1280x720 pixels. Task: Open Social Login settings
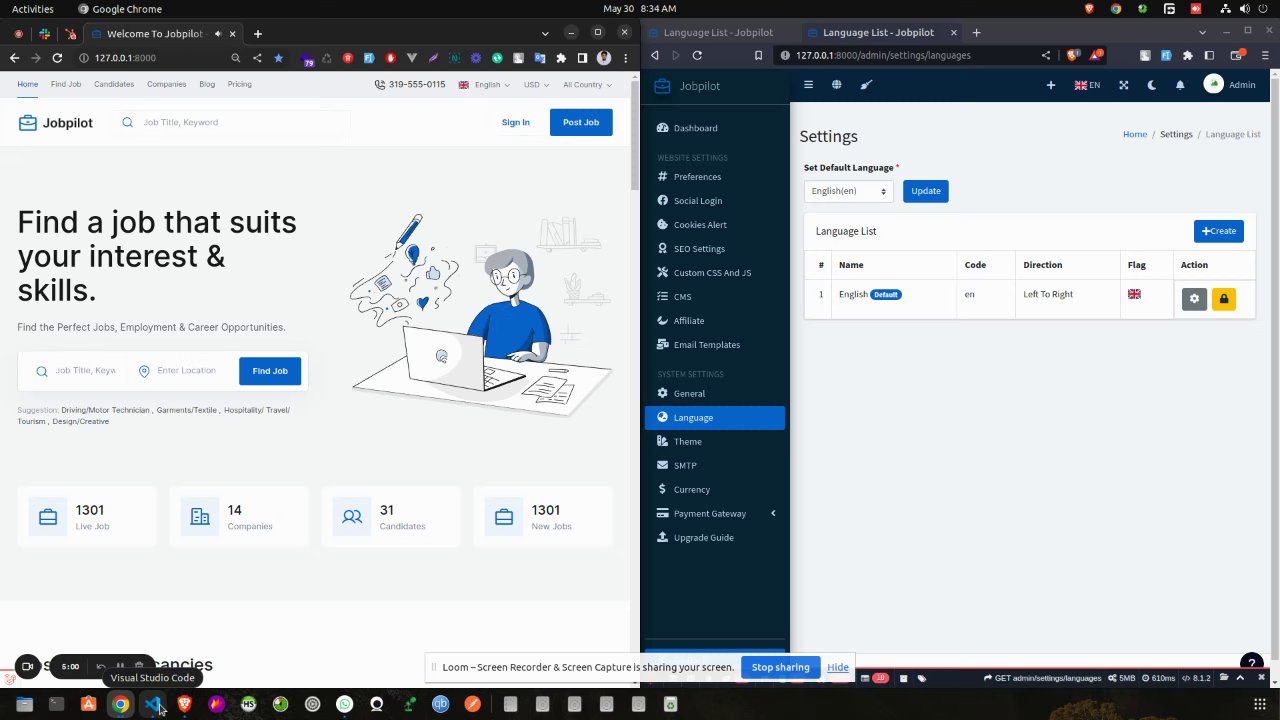click(x=715, y=201)
